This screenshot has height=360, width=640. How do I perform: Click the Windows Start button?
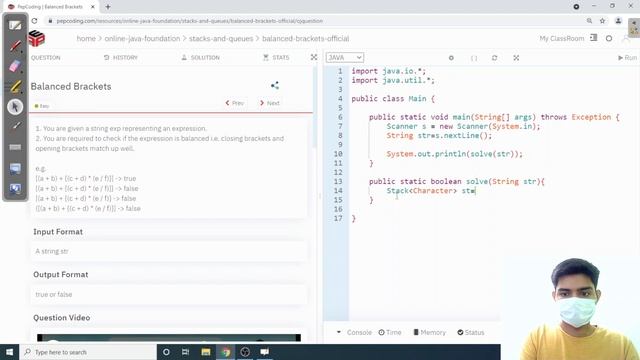[9, 352]
